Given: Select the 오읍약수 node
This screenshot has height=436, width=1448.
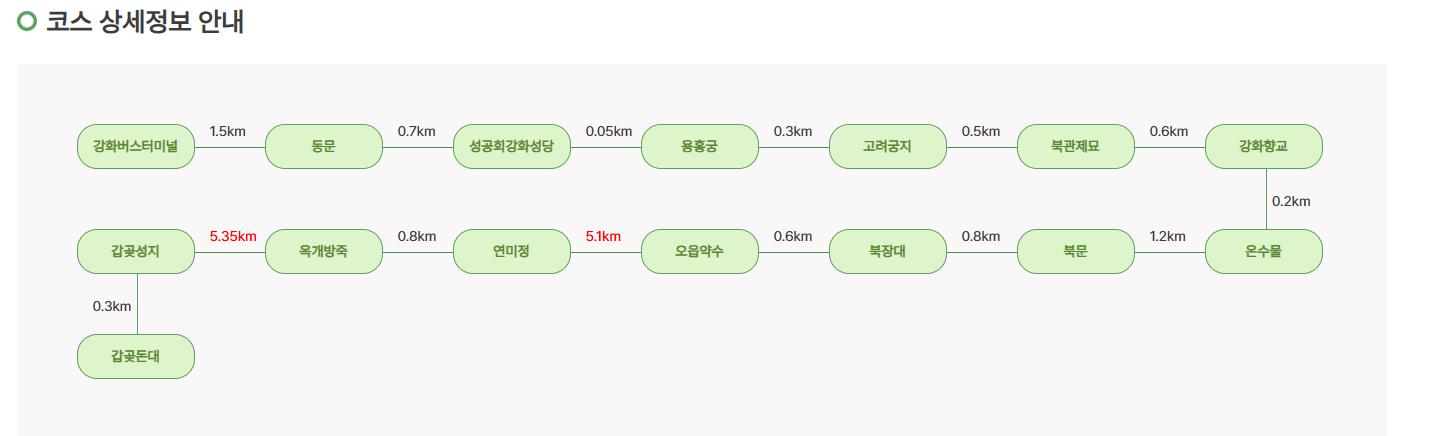Looking at the screenshot, I should click(x=700, y=251).
